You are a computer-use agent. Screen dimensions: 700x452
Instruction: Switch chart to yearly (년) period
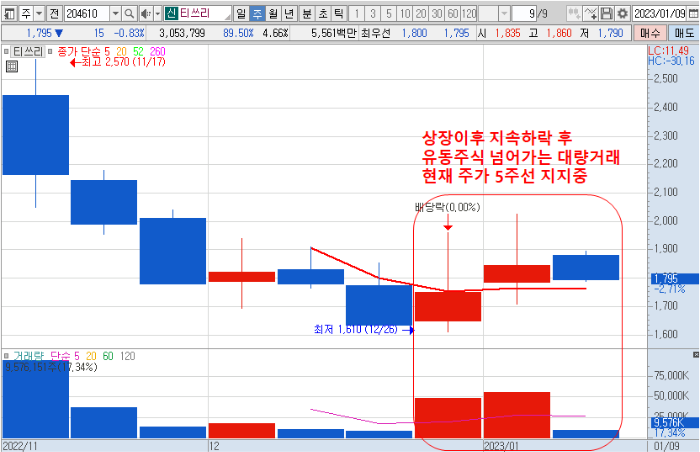click(289, 14)
